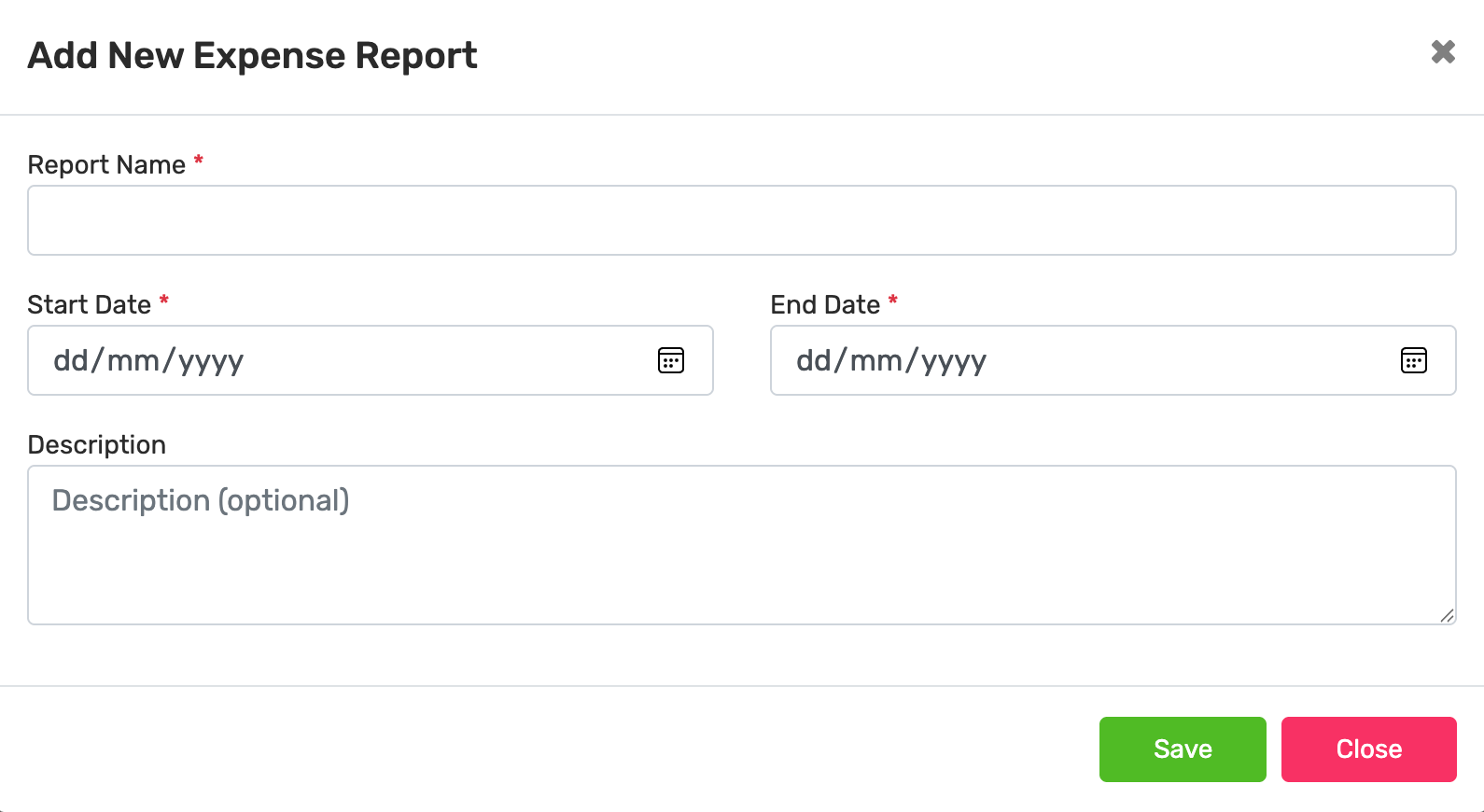Click the Save button
Image resolution: width=1484 pixels, height=812 pixels.
click(1183, 749)
